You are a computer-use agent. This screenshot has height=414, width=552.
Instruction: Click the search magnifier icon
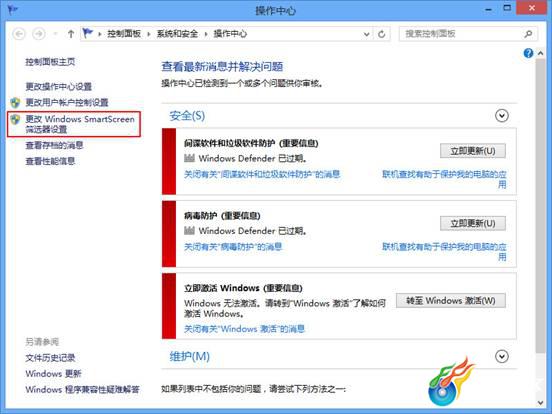click(x=528, y=34)
